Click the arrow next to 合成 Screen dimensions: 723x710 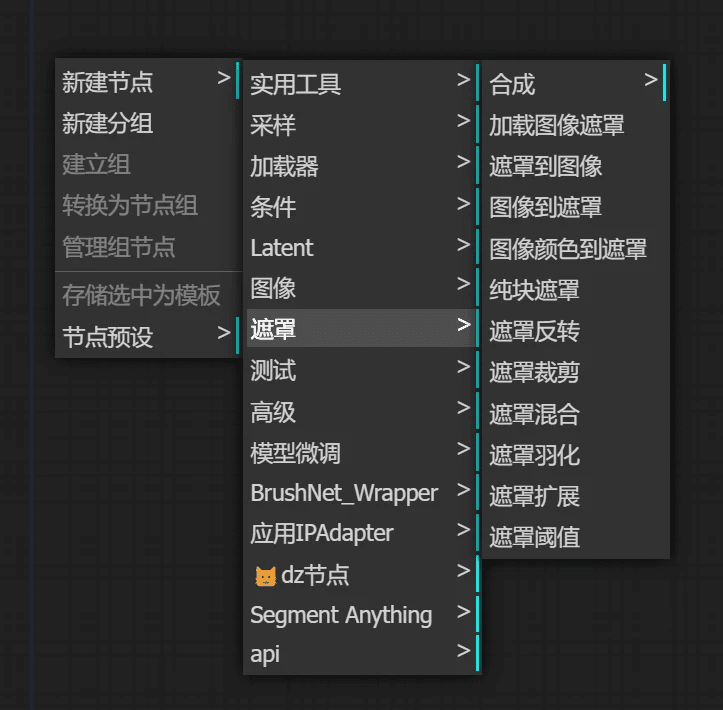click(651, 80)
